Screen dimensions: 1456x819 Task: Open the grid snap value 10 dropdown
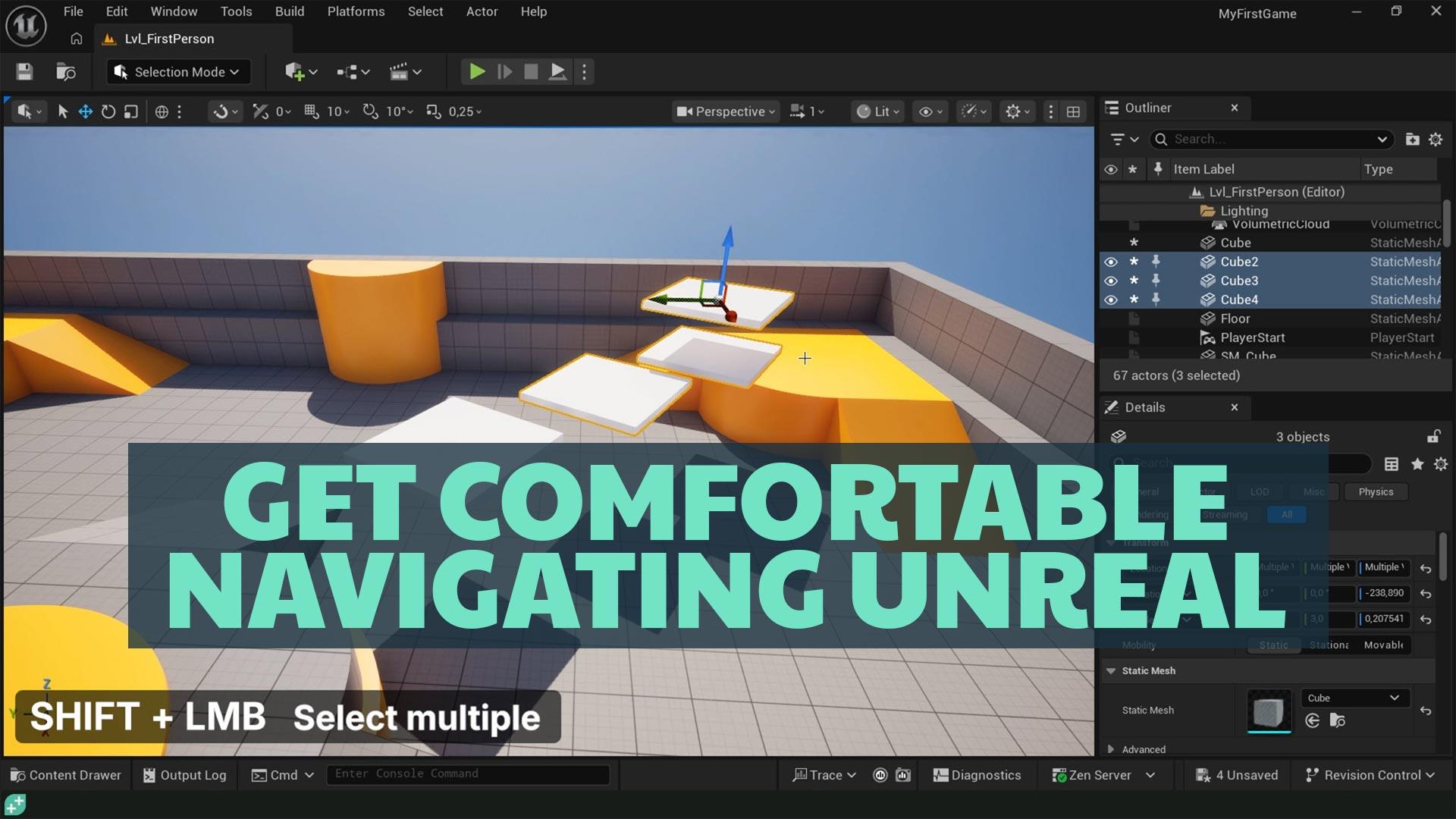[338, 111]
